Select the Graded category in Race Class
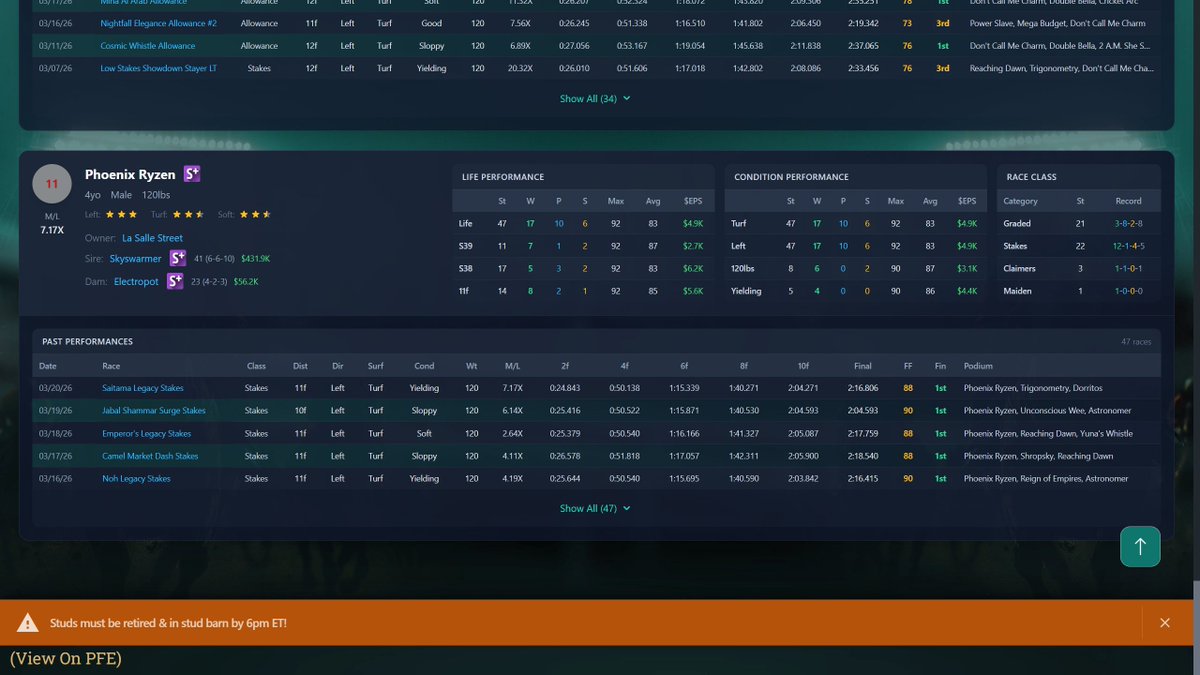 (1017, 223)
